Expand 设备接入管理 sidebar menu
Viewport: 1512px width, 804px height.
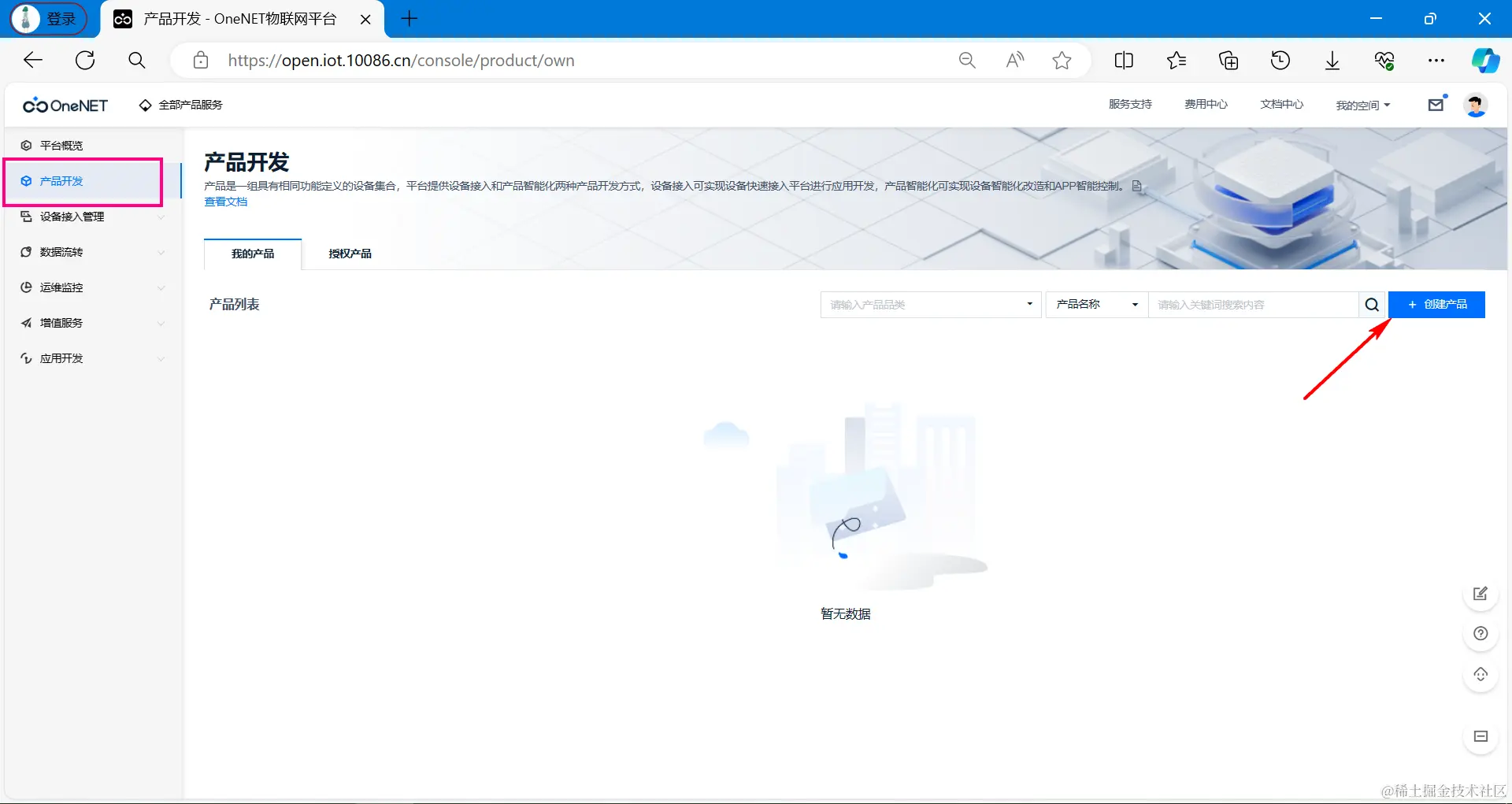[x=93, y=217]
